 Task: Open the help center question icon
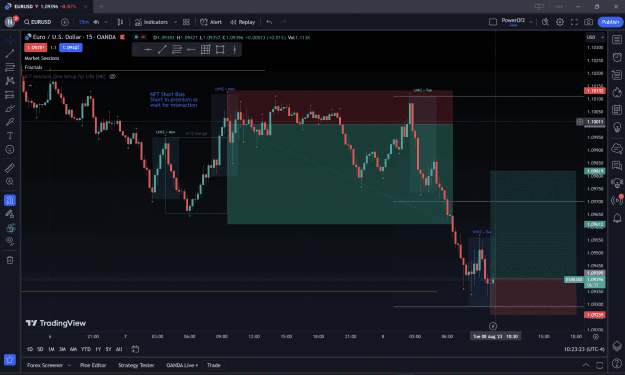[x=617, y=363]
